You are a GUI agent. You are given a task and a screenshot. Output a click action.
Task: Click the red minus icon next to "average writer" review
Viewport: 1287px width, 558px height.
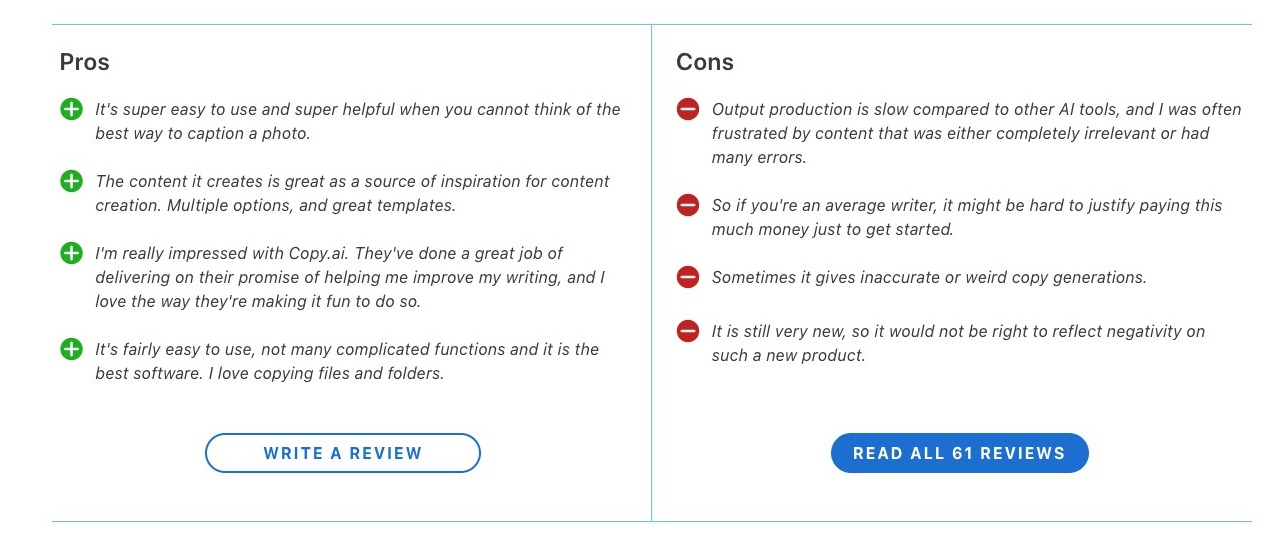tap(688, 205)
